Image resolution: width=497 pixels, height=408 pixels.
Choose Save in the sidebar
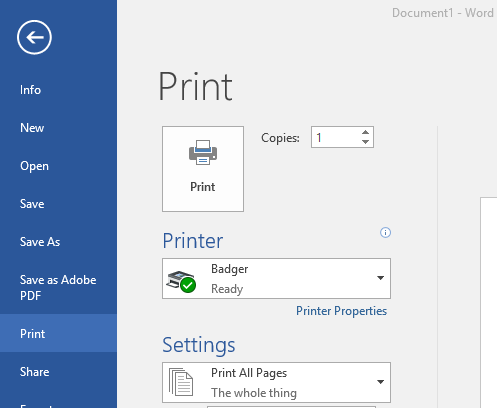point(32,204)
